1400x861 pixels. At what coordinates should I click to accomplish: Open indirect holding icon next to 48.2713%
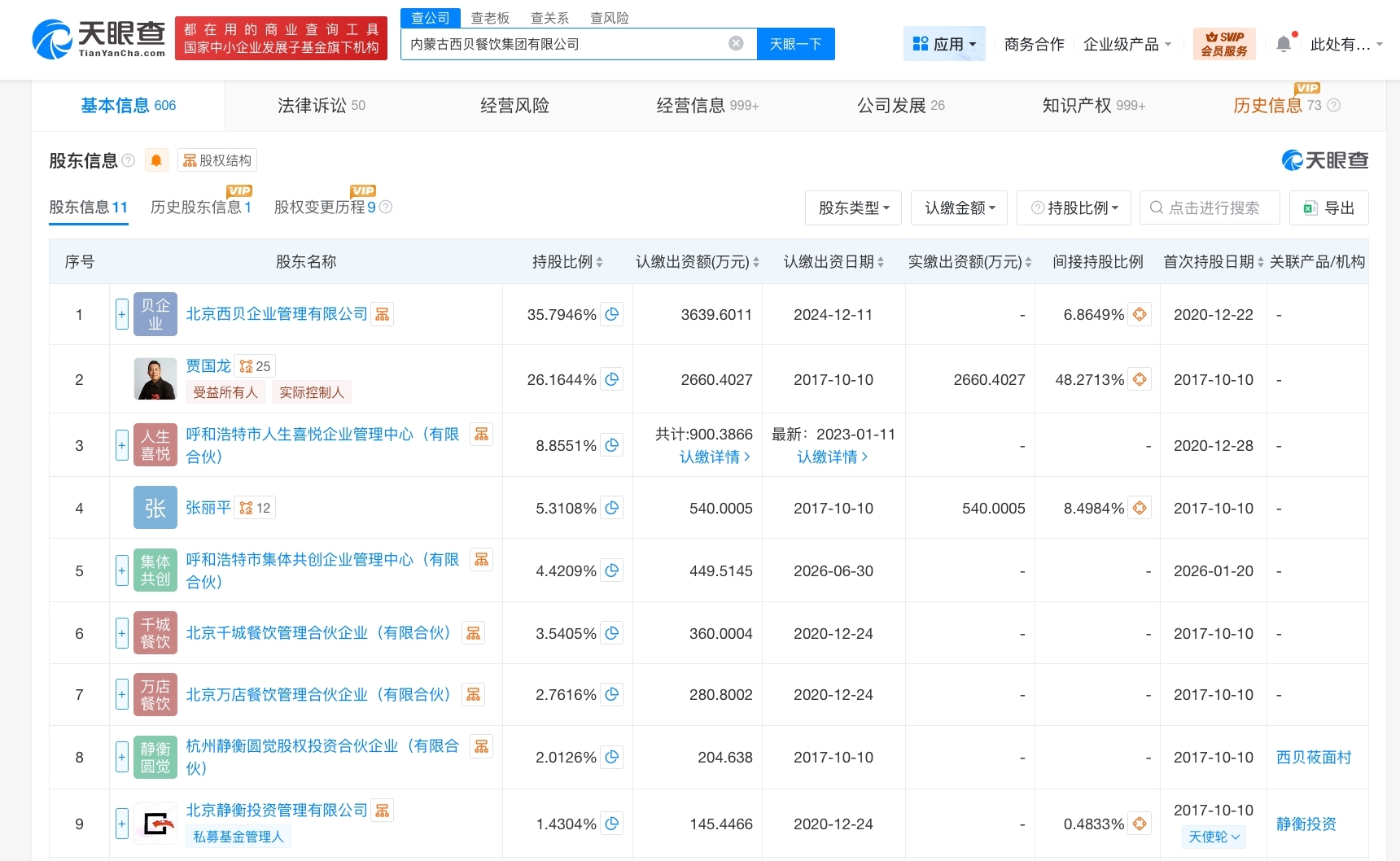click(x=1140, y=380)
